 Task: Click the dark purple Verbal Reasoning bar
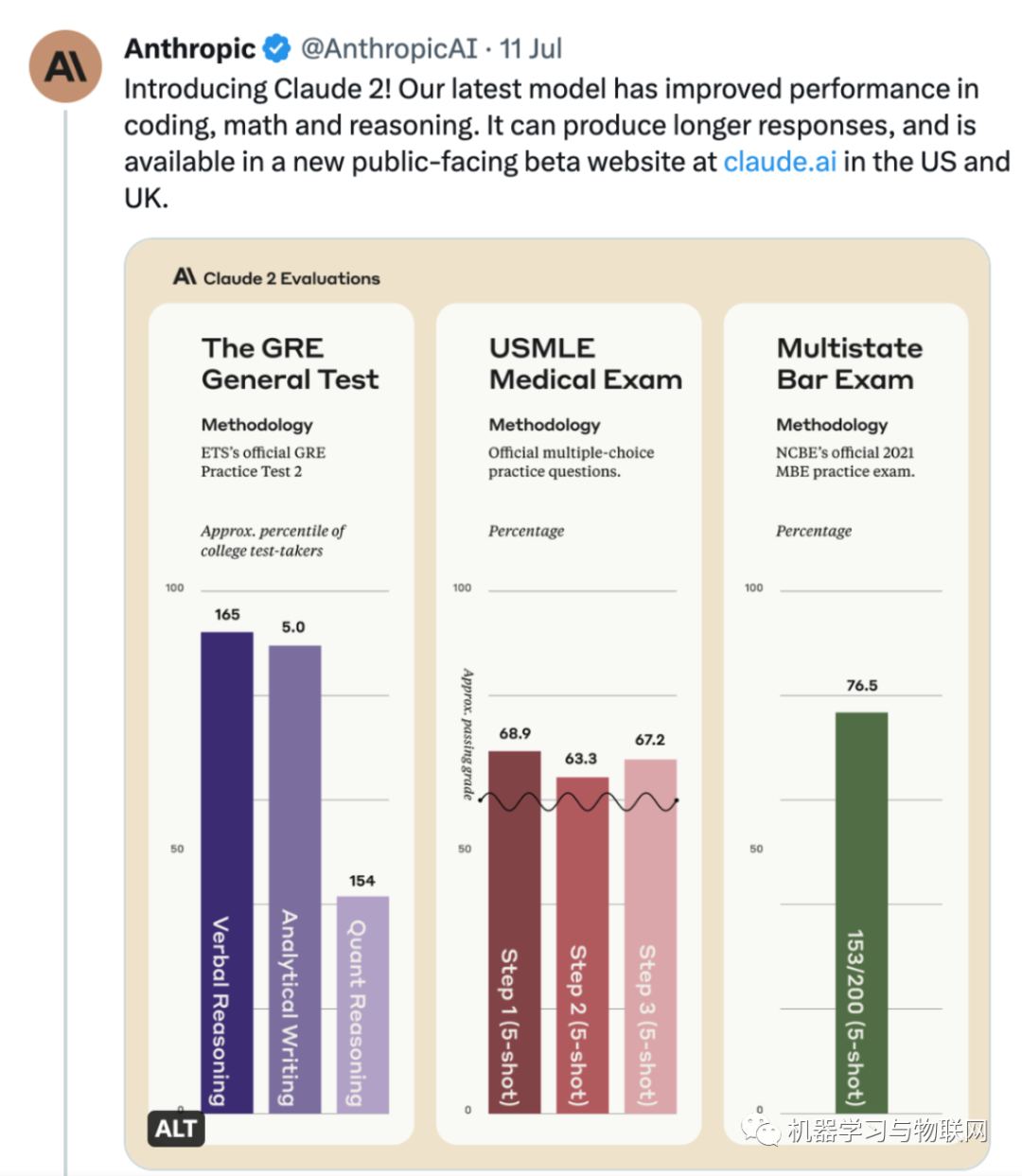(x=227, y=870)
